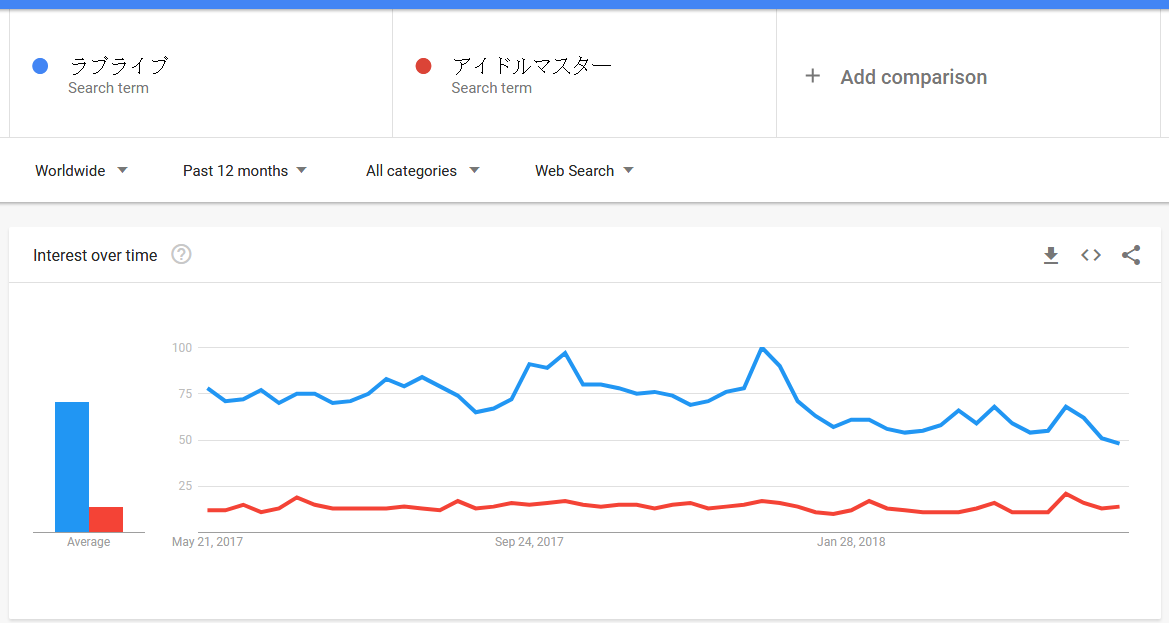Click the blue dot beside ラブライブ
The image size is (1169, 623).
40,66
